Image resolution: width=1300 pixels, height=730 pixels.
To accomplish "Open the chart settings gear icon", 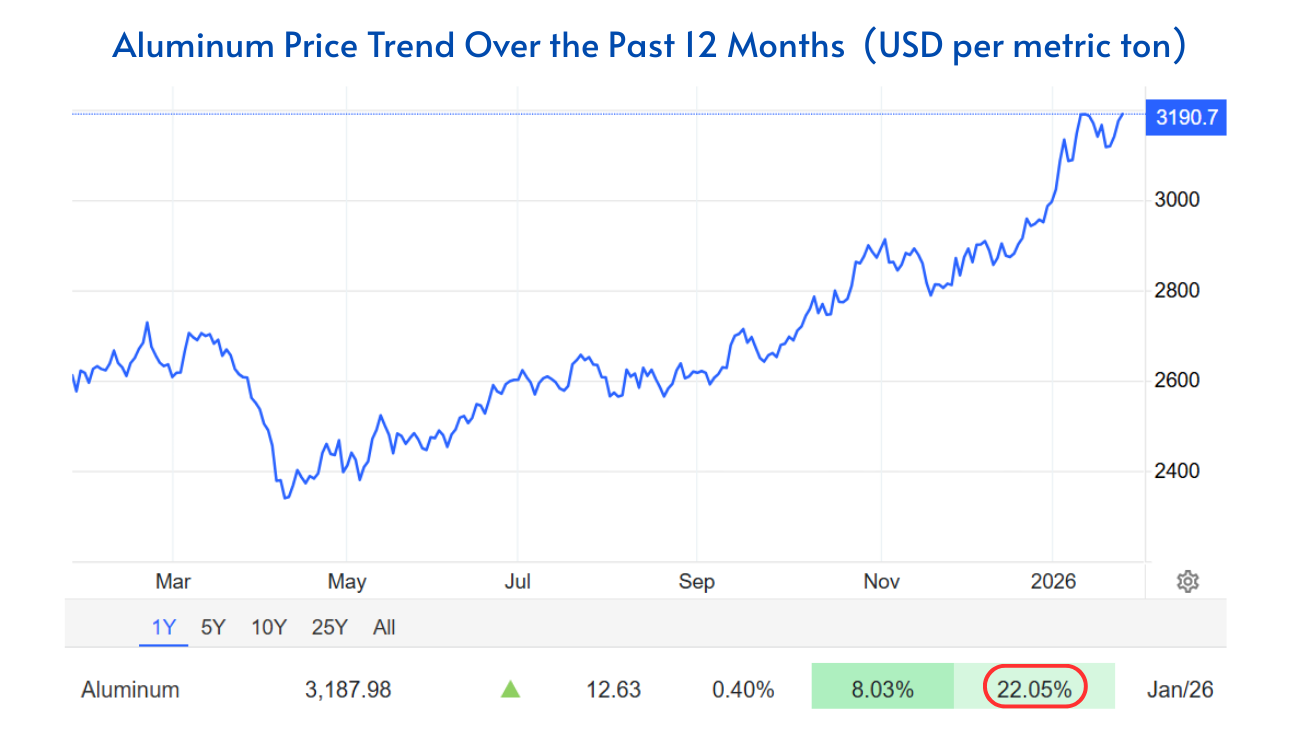I will (1187, 581).
